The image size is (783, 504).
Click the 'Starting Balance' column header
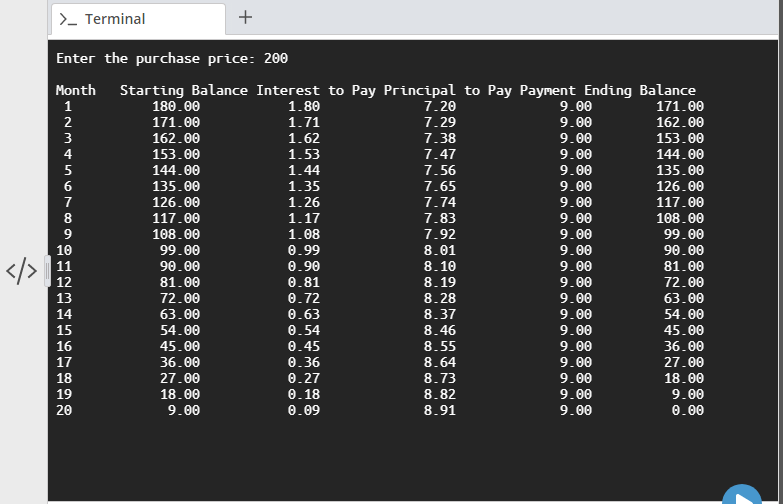184,90
